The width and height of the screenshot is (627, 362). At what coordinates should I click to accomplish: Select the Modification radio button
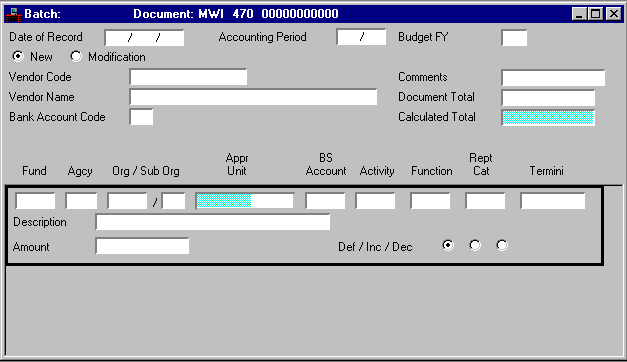(x=76, y=56)
